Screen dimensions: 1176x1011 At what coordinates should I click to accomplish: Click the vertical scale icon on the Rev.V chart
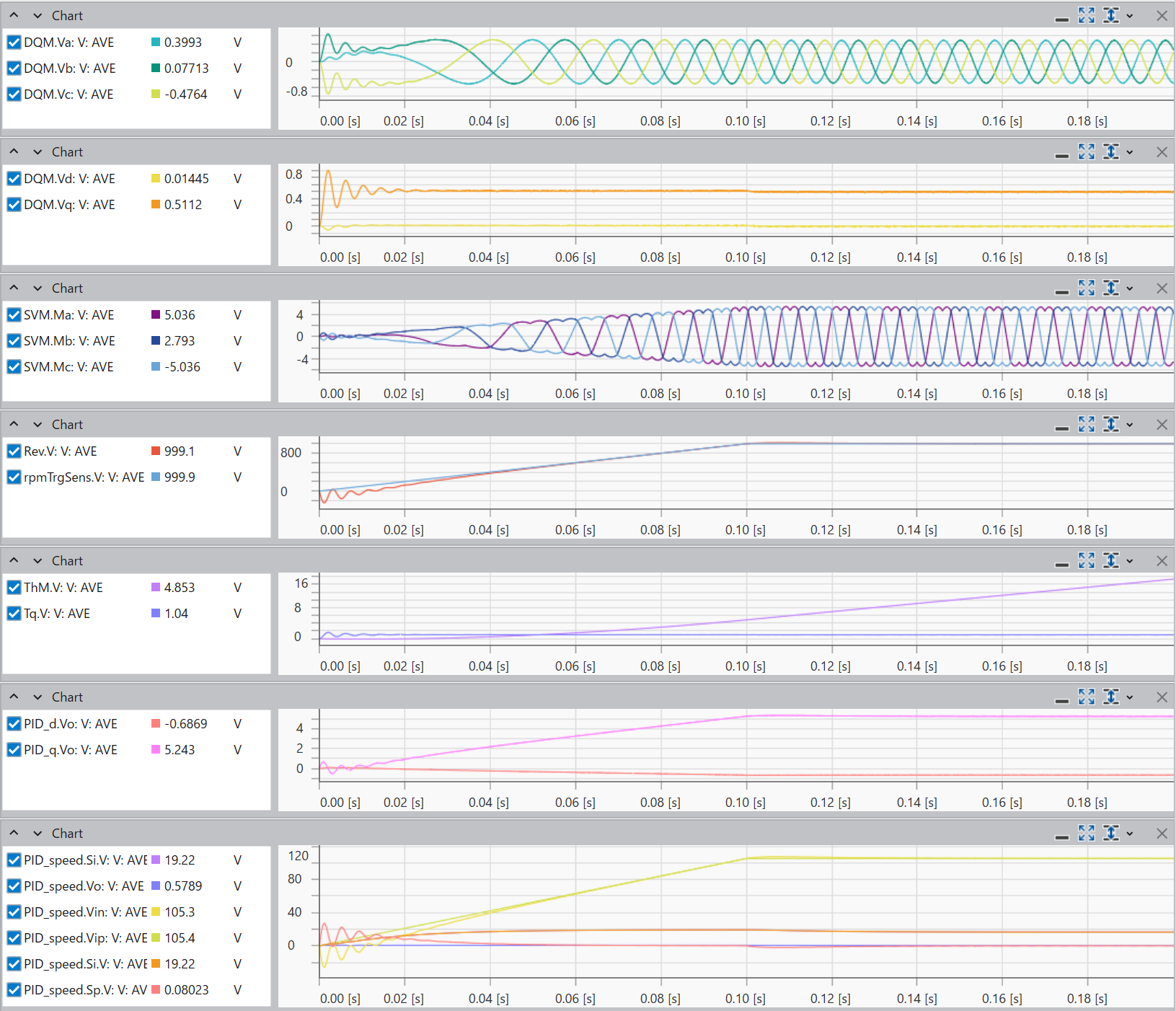(1111, 424)
